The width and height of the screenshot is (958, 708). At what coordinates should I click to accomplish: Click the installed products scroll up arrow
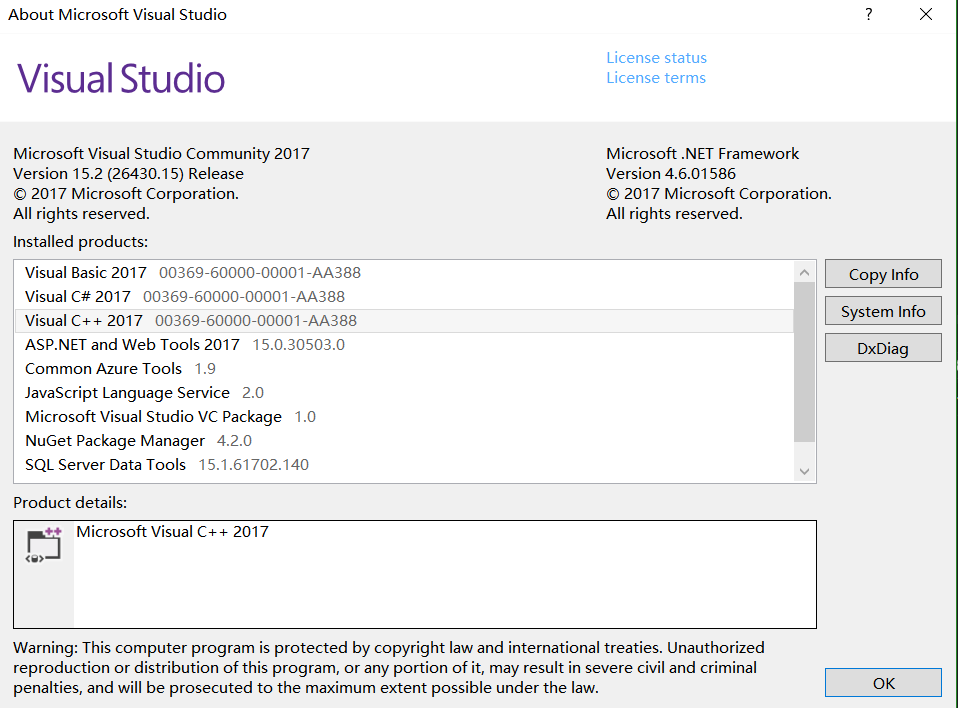(804, 272)
